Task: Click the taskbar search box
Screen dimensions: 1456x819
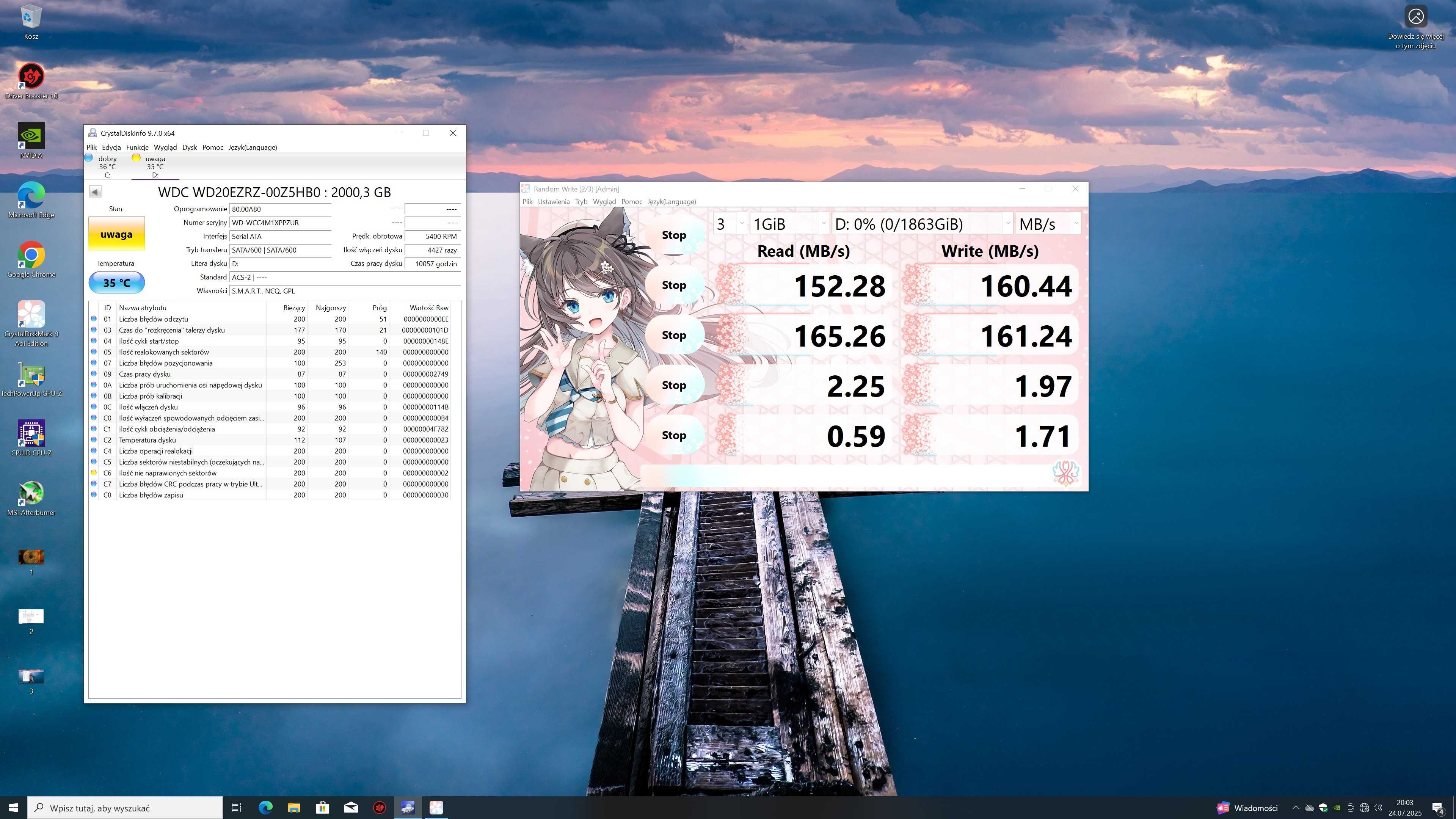Action: click(126, 808)
